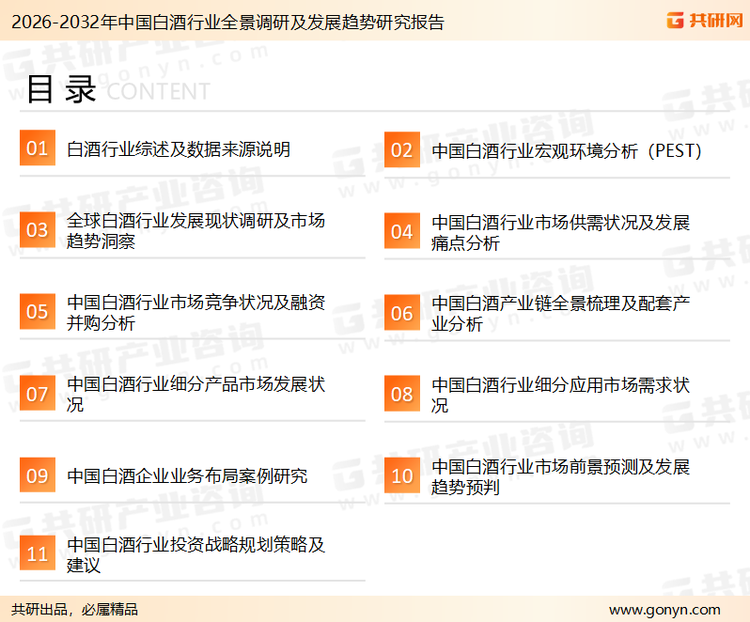Image resolution: width=750 pixels, height=622 pixels.
Task: Click the 共研网 logo at top right
Action: pos(705,20)
